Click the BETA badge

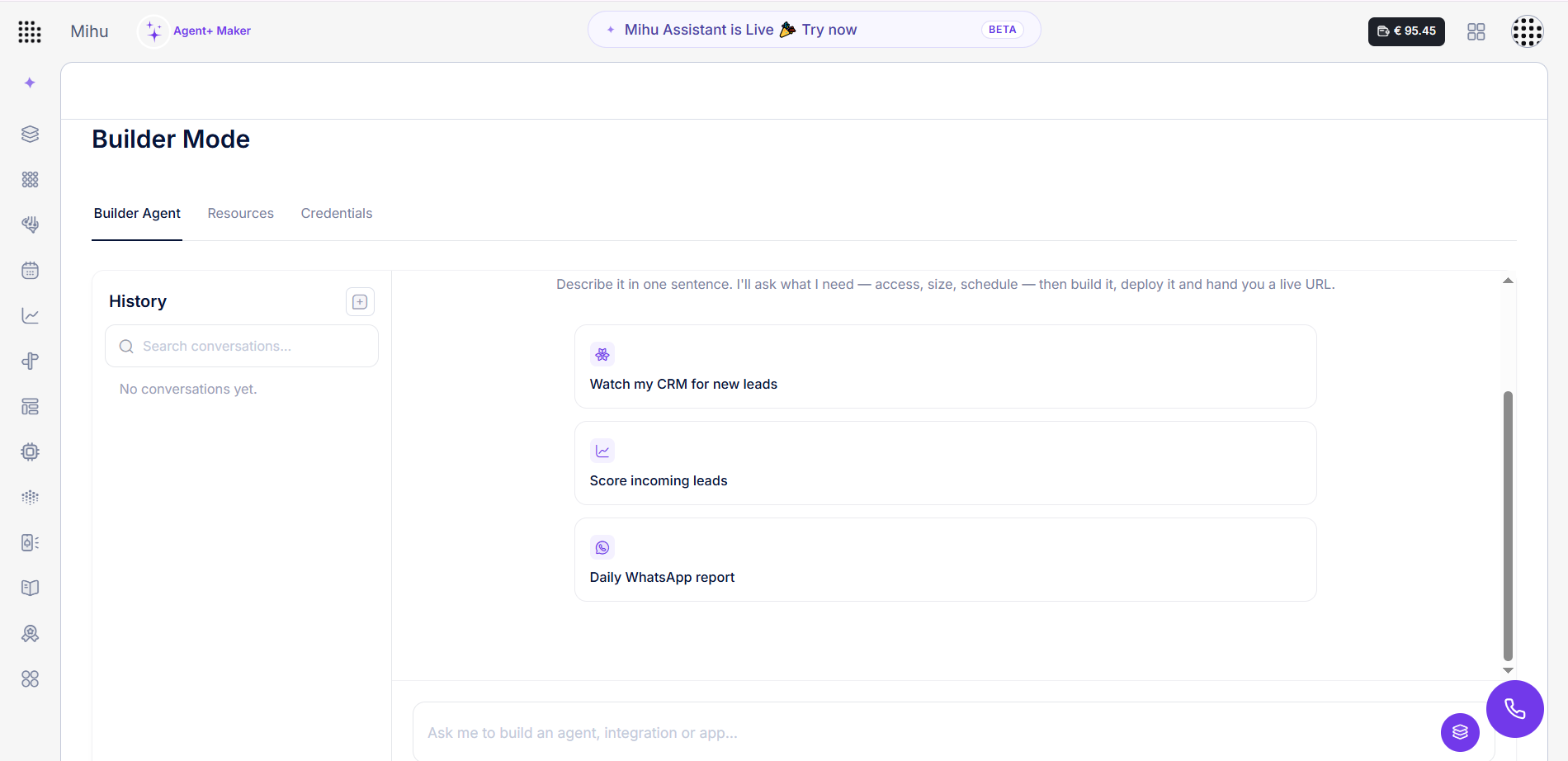pyautogui.click(x=1002, y=30)
